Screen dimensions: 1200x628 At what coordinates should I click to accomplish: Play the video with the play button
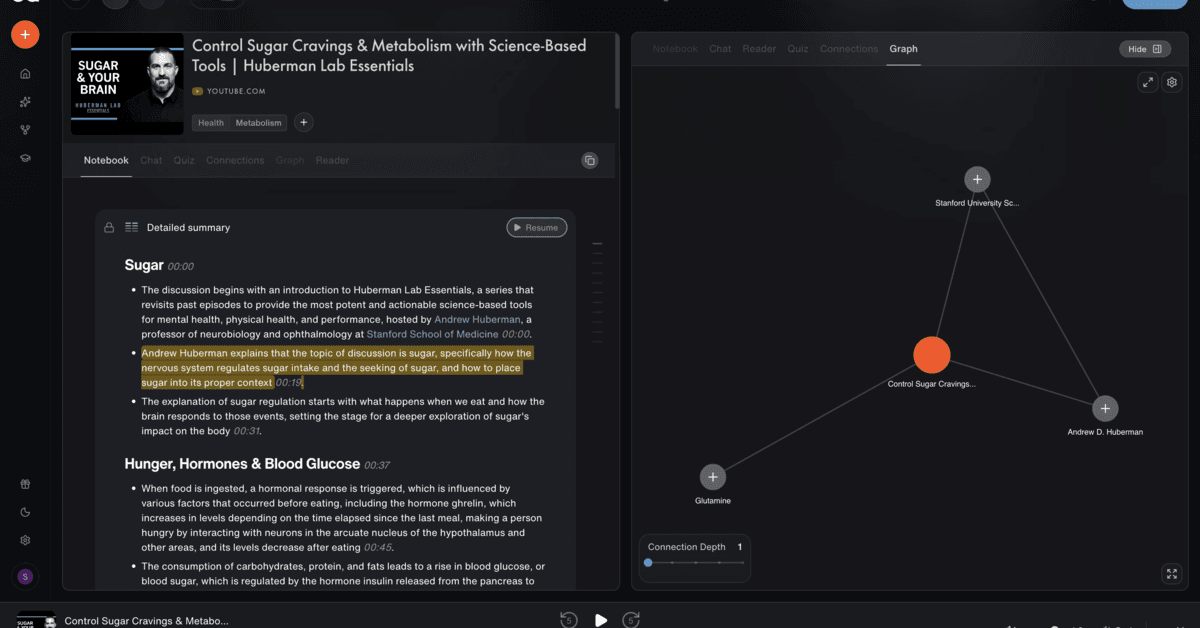pos(600,620)
